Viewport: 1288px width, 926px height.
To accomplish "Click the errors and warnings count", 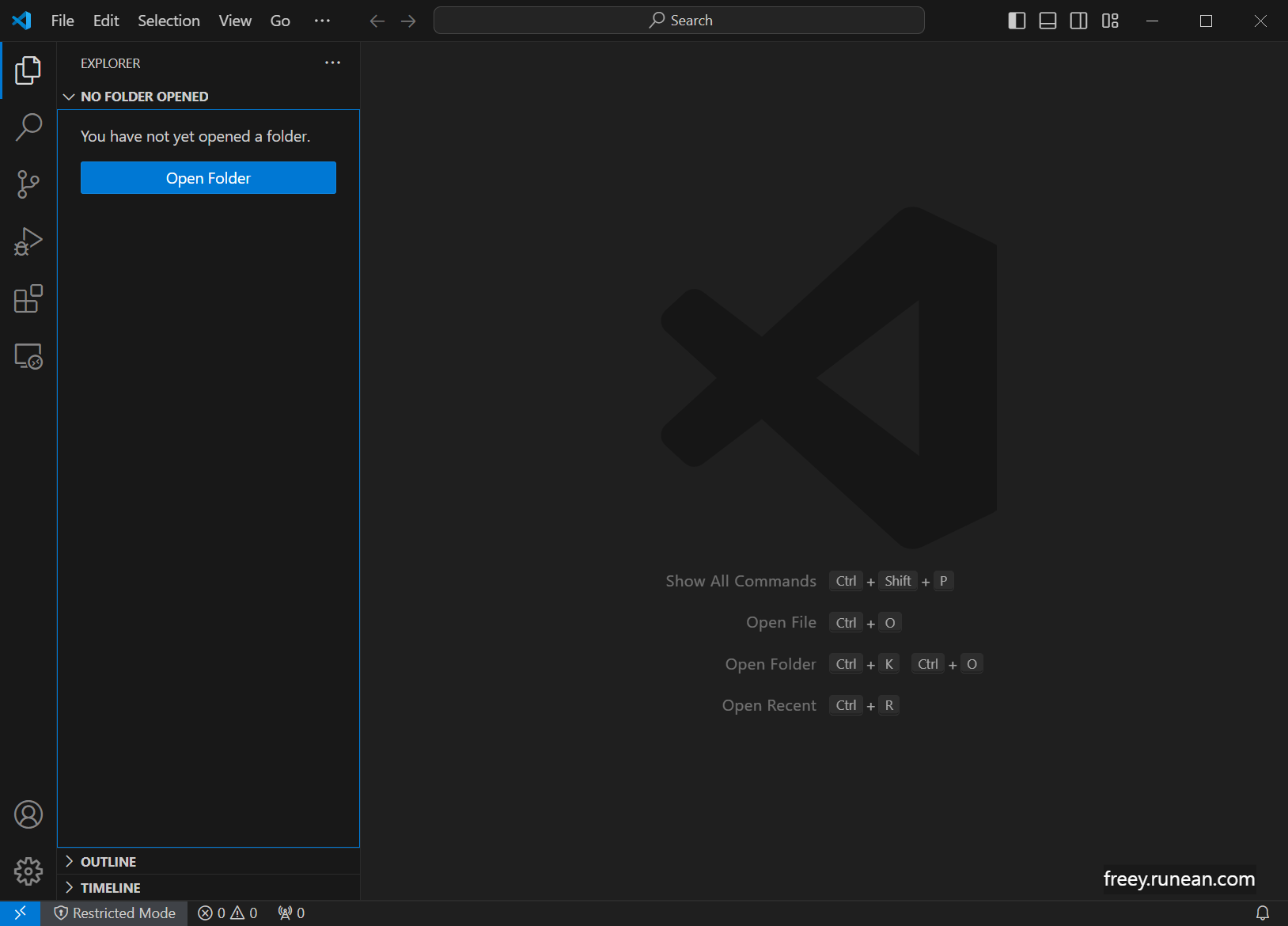I will pyautogui.click(x=228, y=913).
